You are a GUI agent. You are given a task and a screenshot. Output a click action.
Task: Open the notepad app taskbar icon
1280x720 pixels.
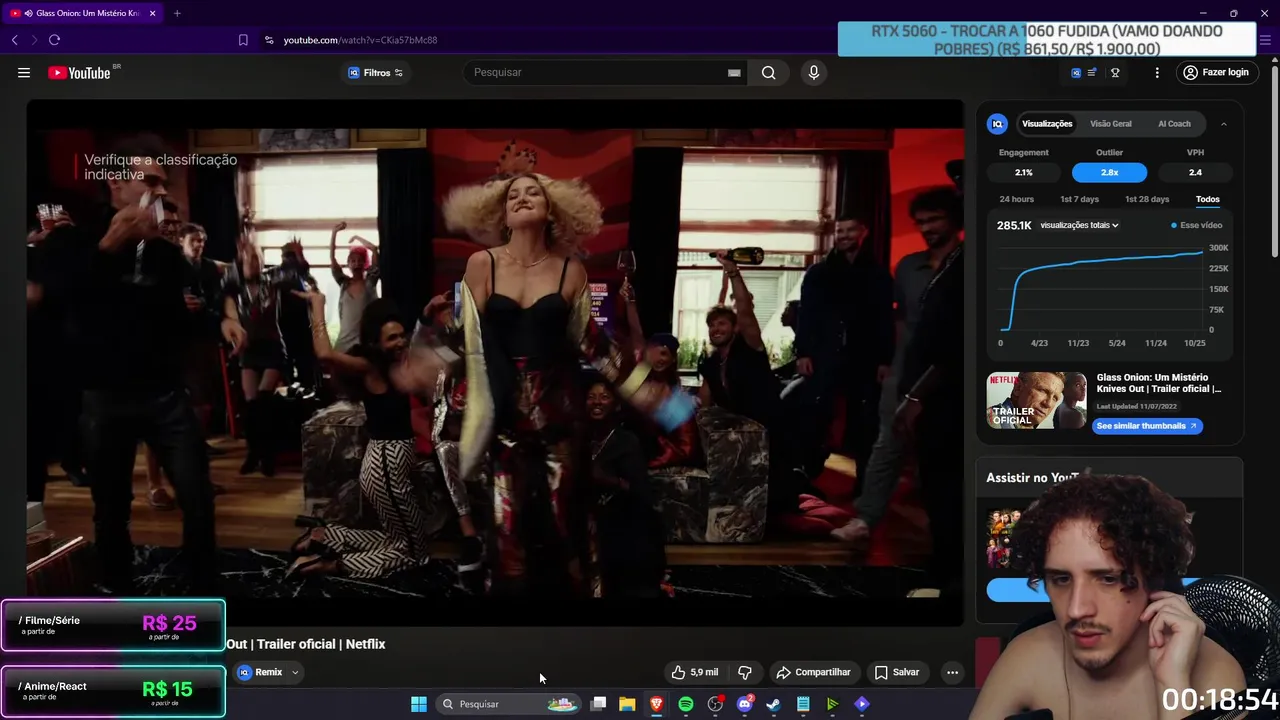pos(803,704)
